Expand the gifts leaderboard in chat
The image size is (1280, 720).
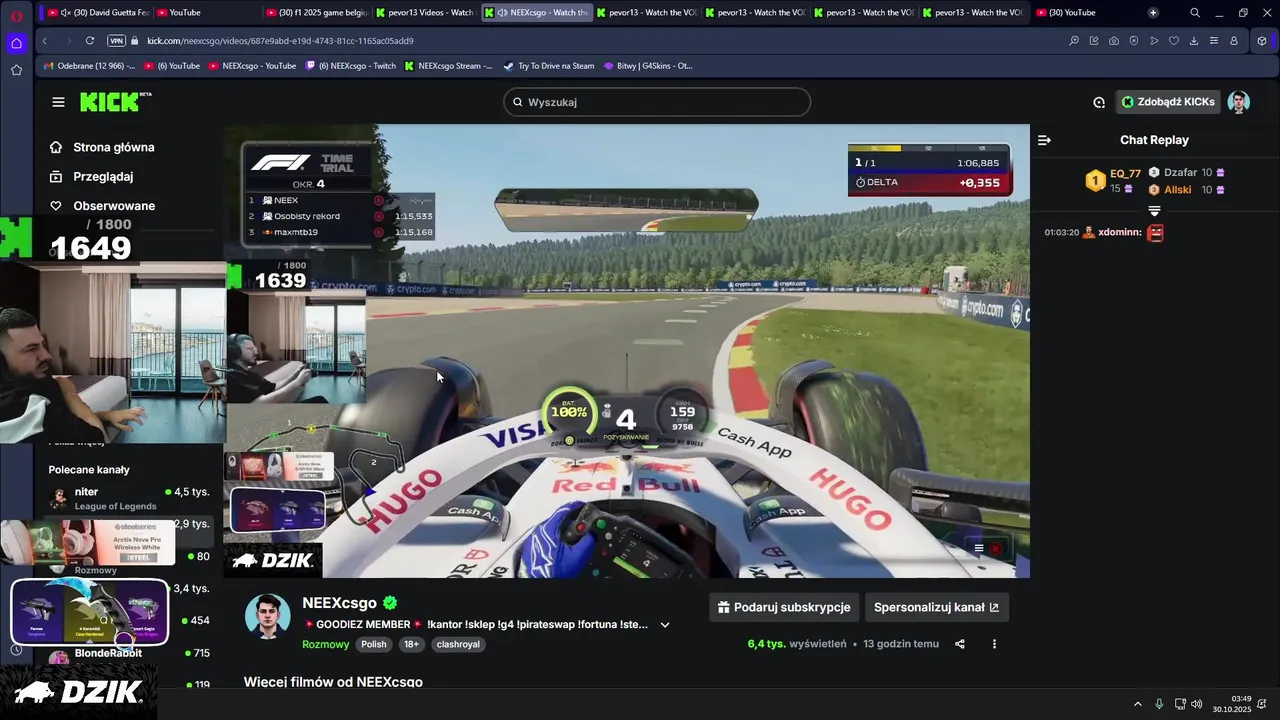pyautogui.click(x=1154, y=211)
